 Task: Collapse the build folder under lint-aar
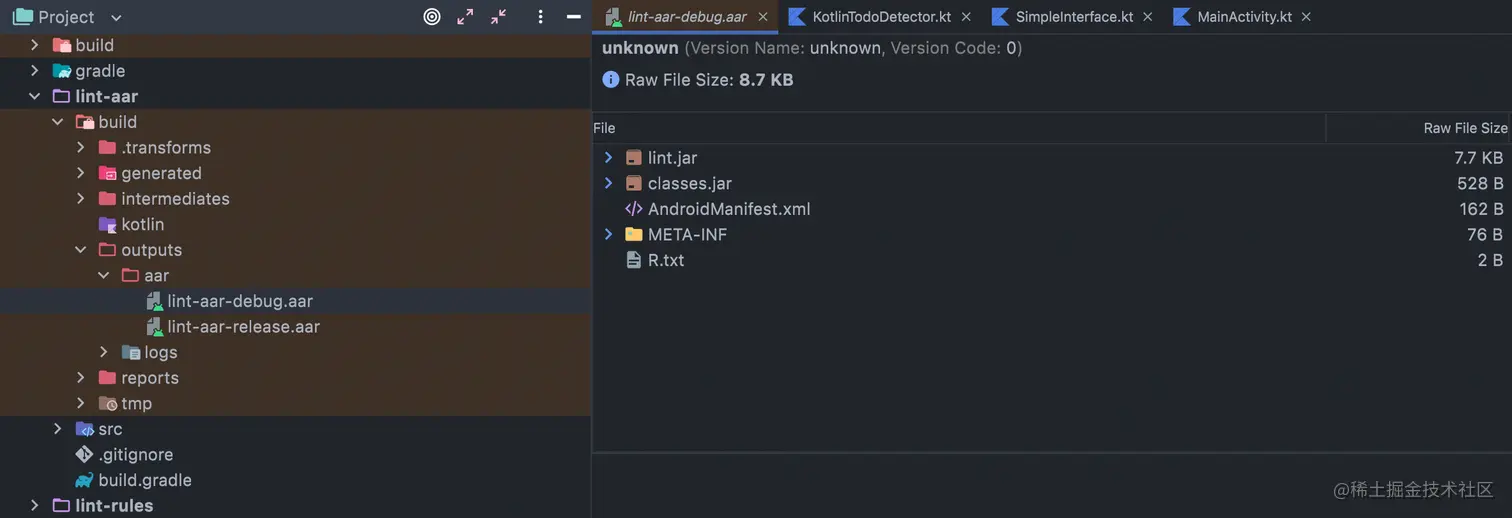57,122
